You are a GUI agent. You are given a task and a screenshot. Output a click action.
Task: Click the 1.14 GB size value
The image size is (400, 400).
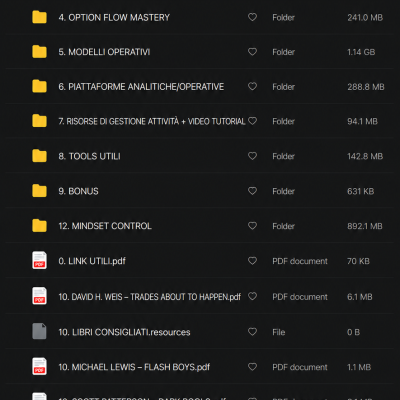pyautogui.click(x=361, y=52)
